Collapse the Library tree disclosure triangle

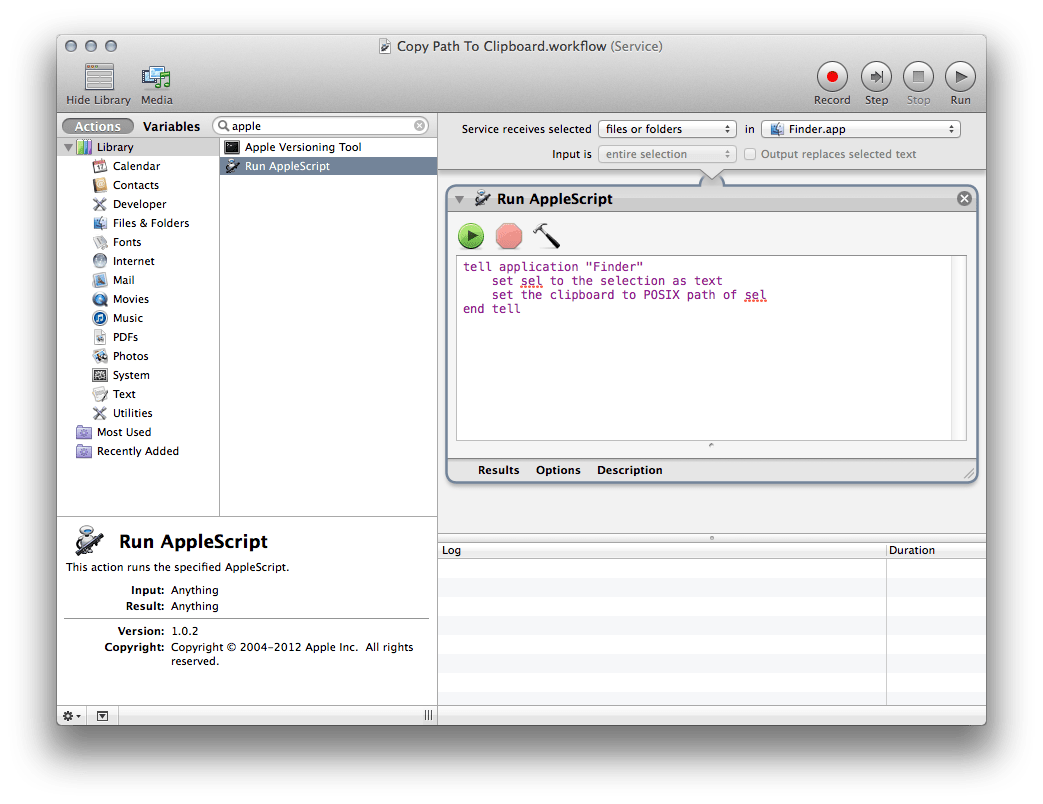click(x=68, y=147)
